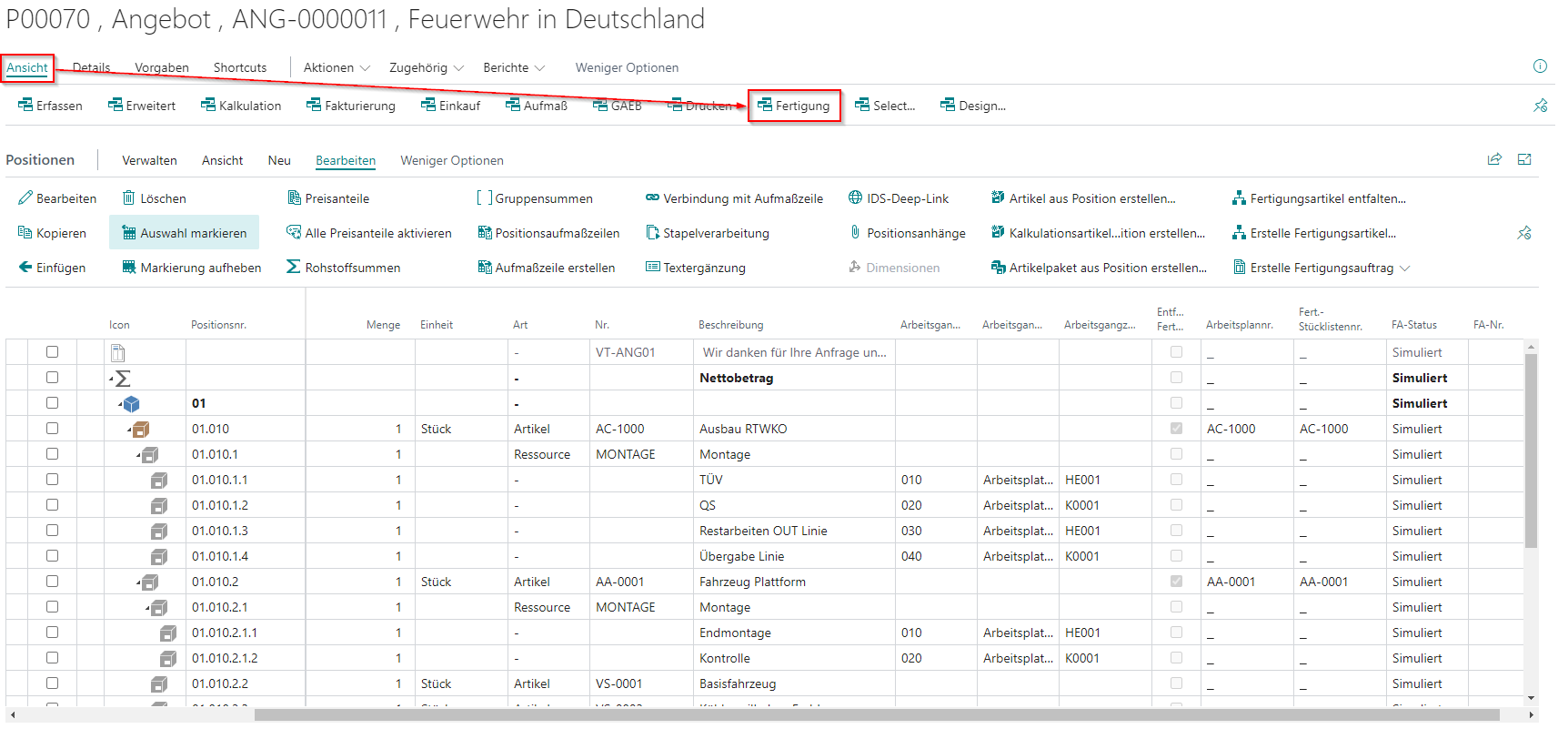Click the info icon at top right
1568x729 pixels.
(x=1540, y=66)
